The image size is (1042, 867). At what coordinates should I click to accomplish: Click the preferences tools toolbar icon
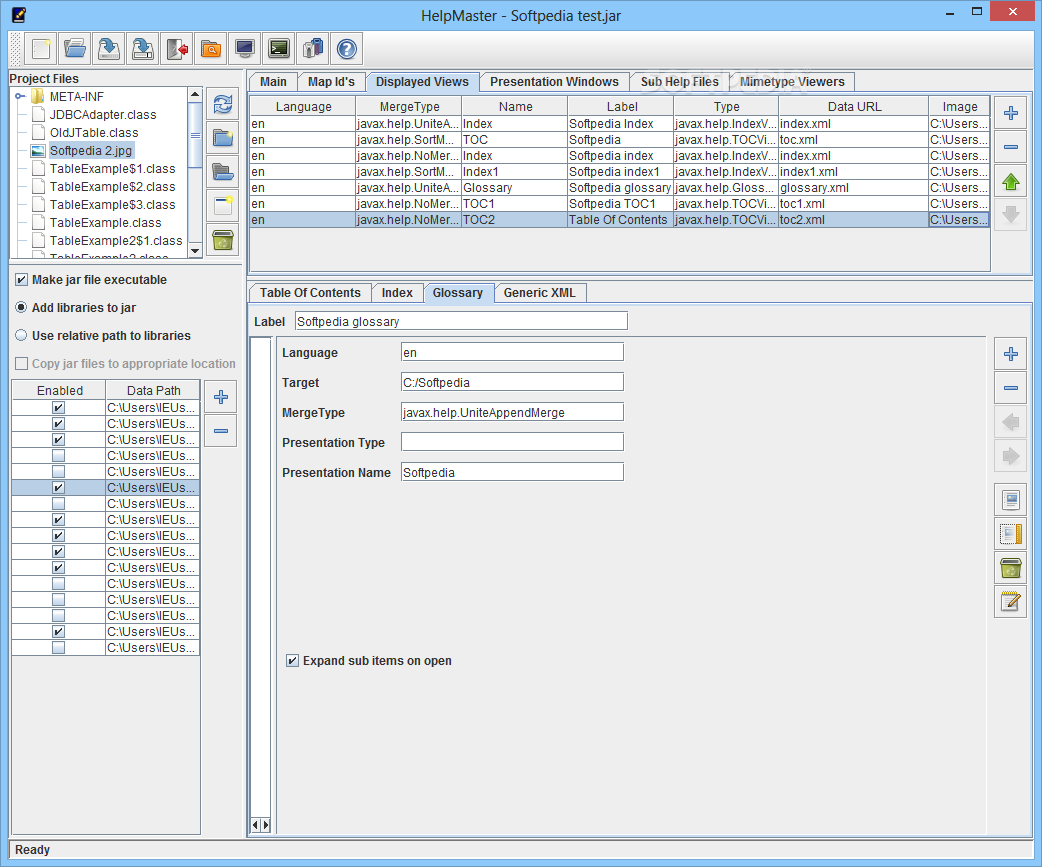click(312, 48)
